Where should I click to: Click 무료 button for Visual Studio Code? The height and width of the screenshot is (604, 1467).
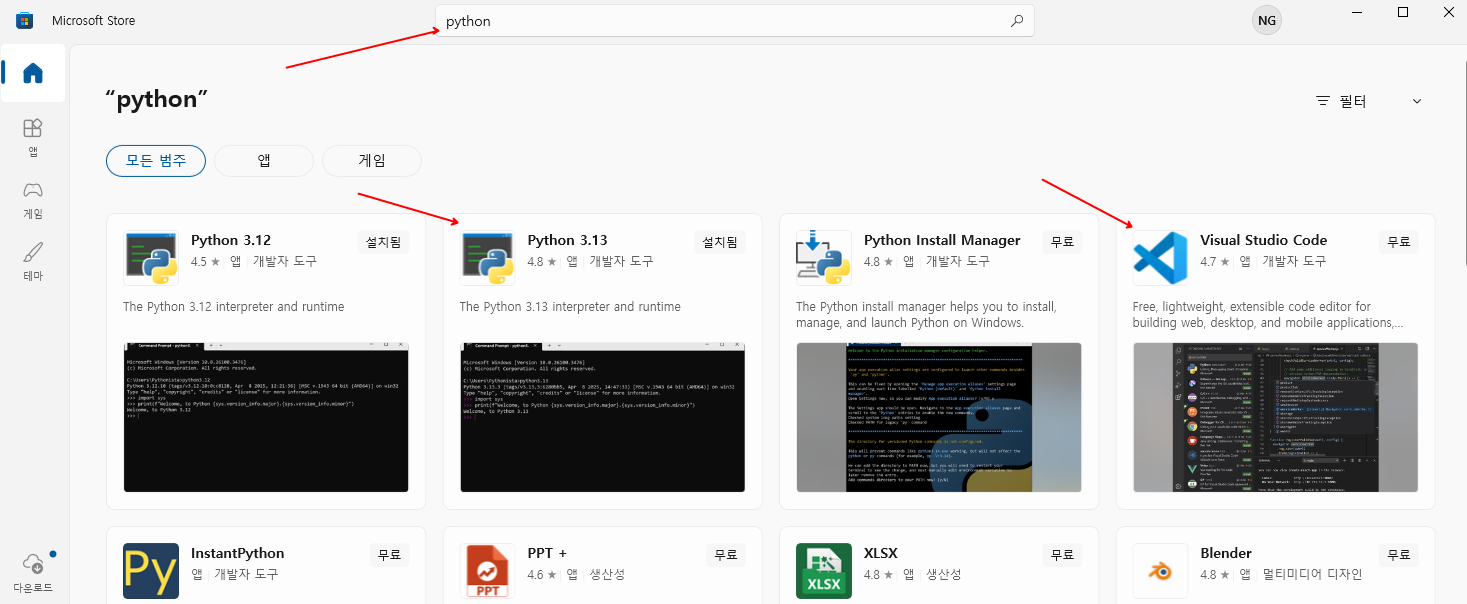1398,242
